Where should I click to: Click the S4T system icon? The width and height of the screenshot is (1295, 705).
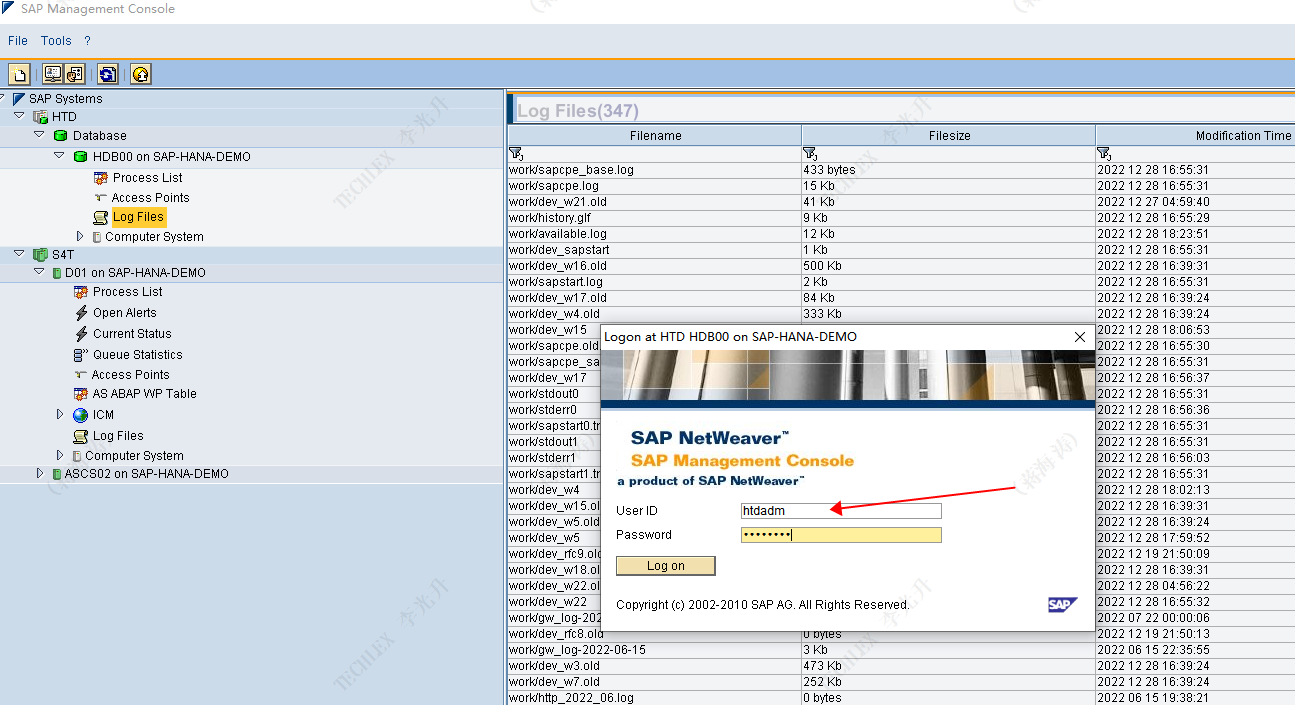[40, 255]
